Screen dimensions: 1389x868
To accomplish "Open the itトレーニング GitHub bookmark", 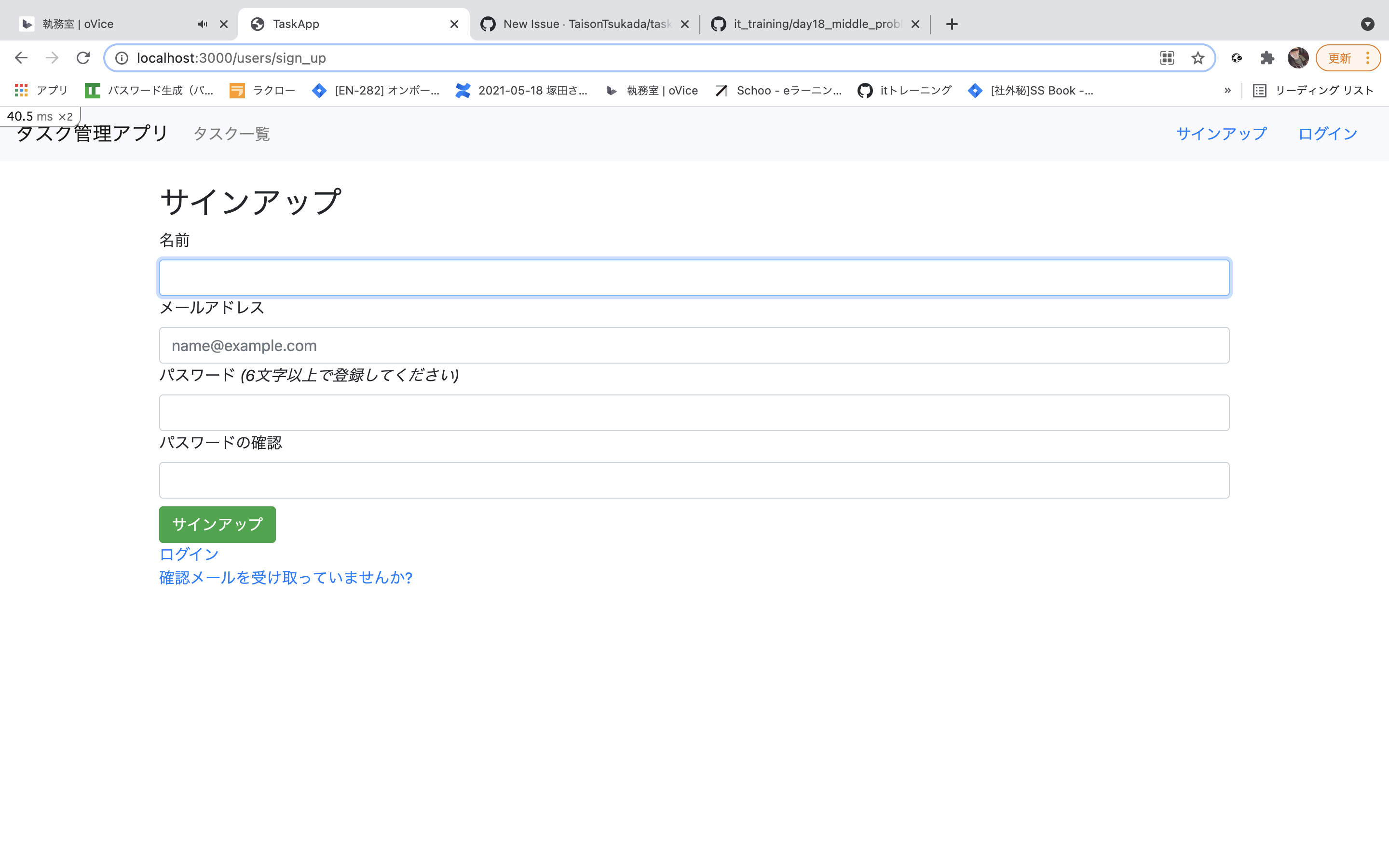I will click(905, 90).
